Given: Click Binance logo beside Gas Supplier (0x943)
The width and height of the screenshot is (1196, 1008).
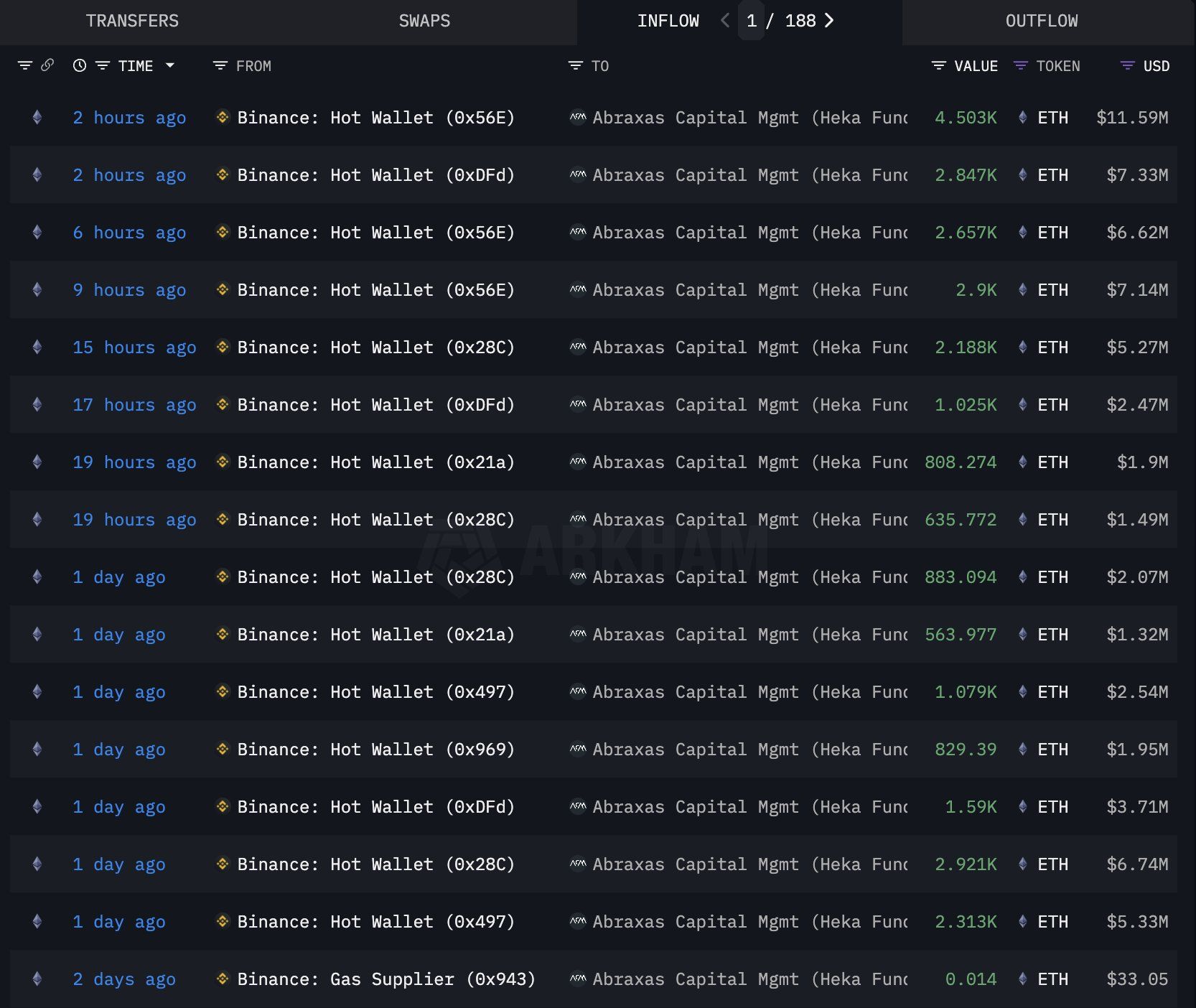Looking at the screenshot, I should pos(223,979).
